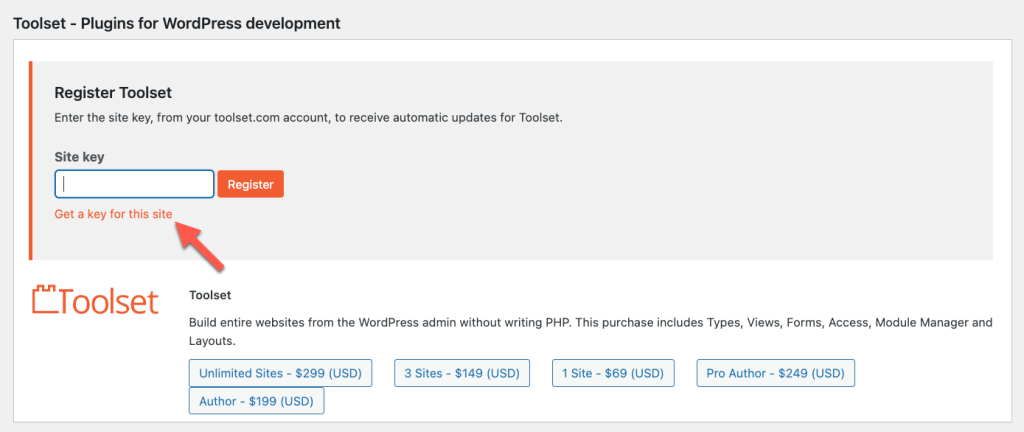
Task: Select Pro Author - $249 (USD)
Action: [775, 373]
